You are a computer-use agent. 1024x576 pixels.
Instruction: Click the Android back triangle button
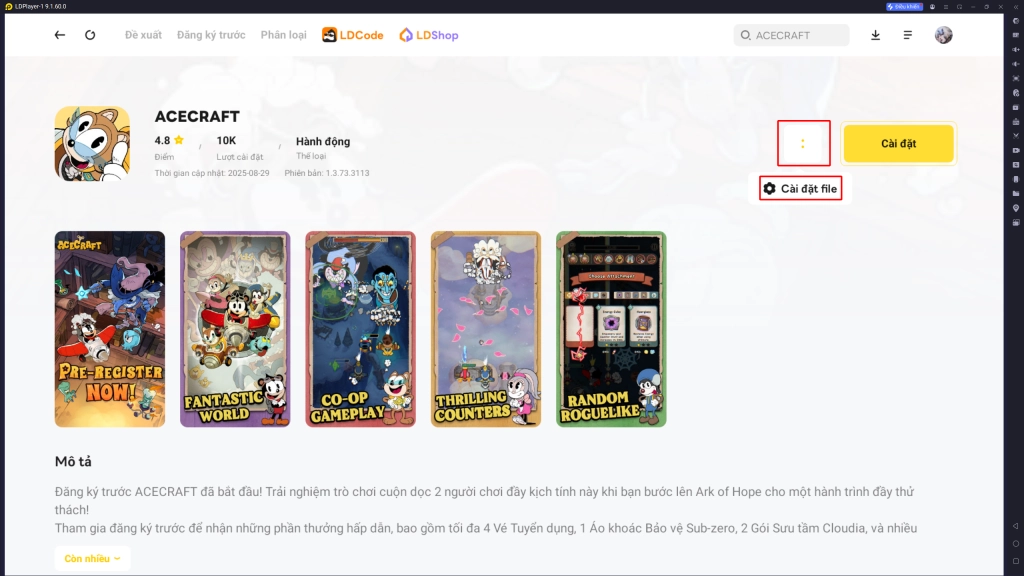point(1016,526)
